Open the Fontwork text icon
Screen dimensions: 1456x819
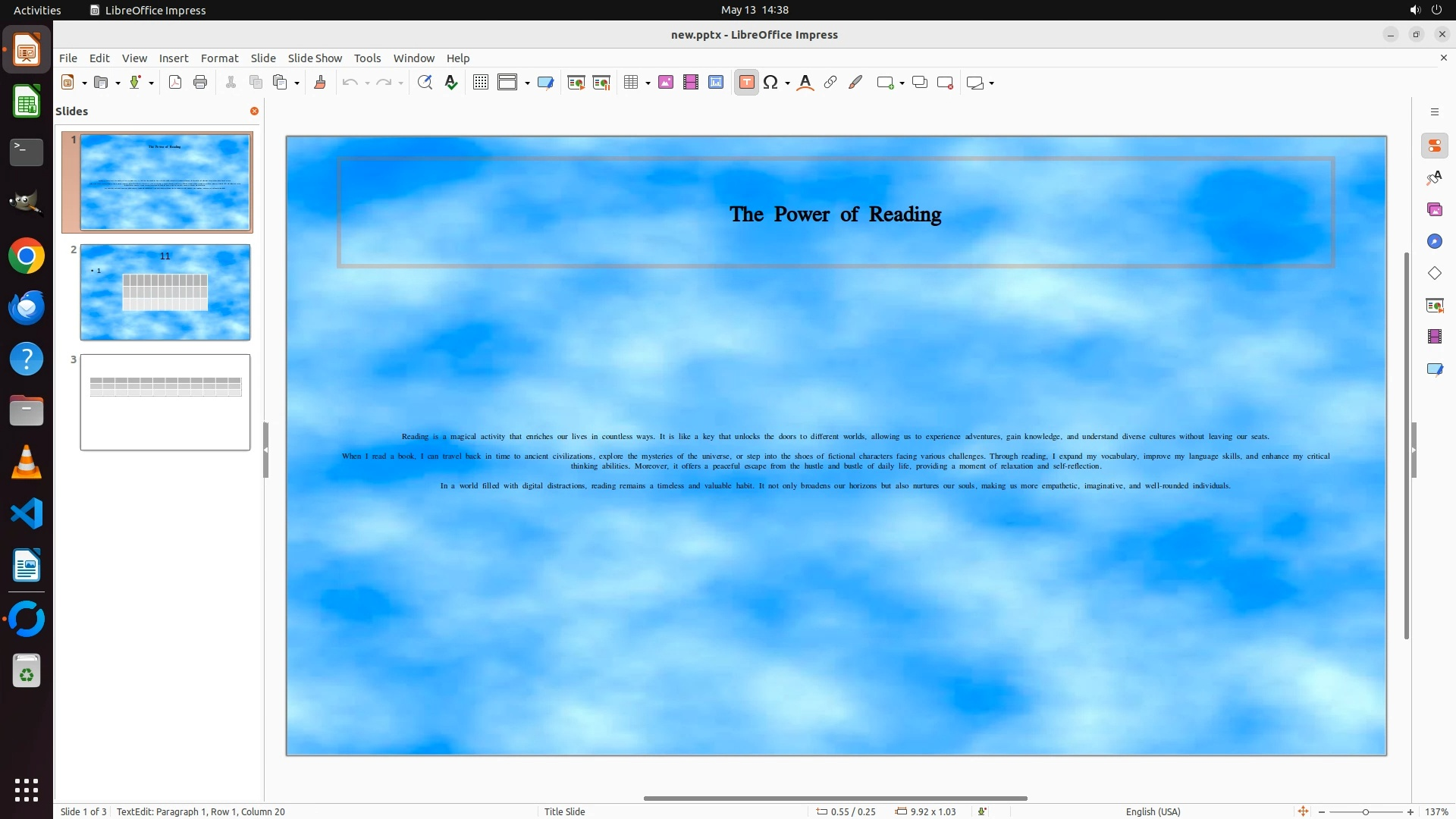pyautogui.click(x=805, y=83)
